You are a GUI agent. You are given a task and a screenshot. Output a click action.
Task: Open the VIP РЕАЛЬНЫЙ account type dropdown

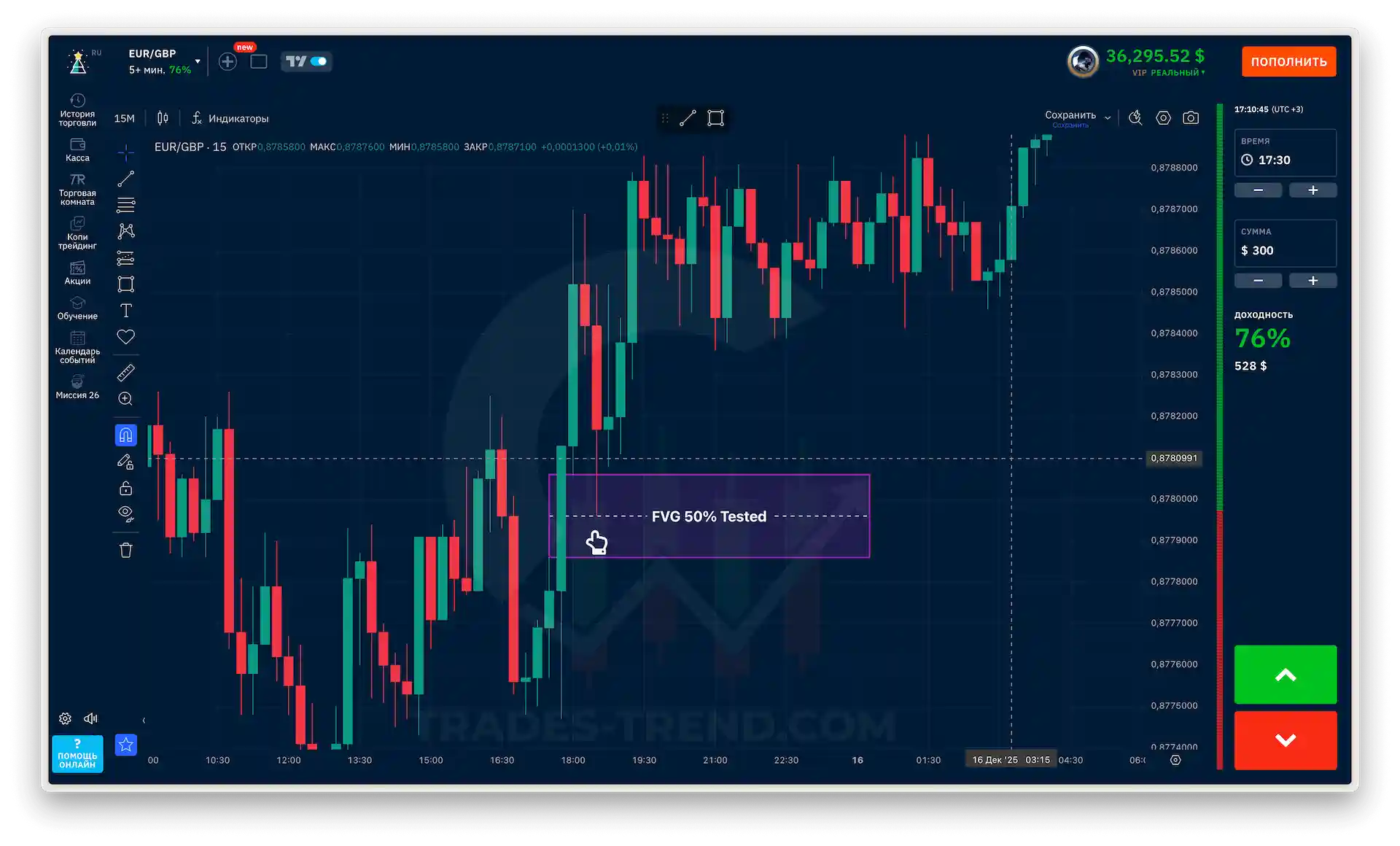tap(1168, 72)
